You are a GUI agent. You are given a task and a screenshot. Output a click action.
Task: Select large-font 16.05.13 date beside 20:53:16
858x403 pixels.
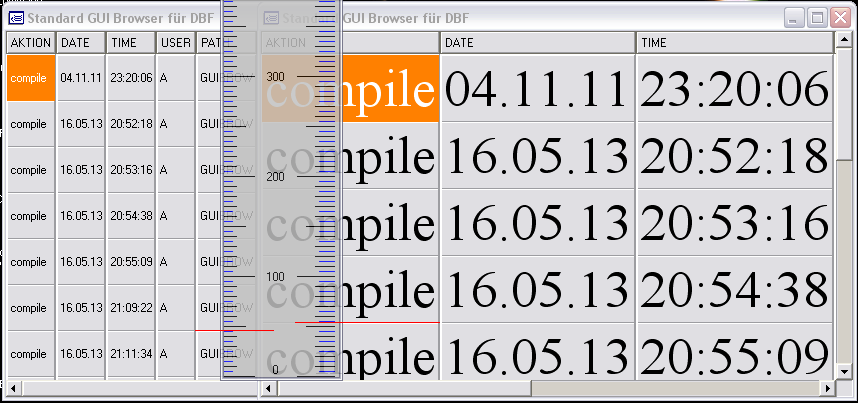click(537, 222)
